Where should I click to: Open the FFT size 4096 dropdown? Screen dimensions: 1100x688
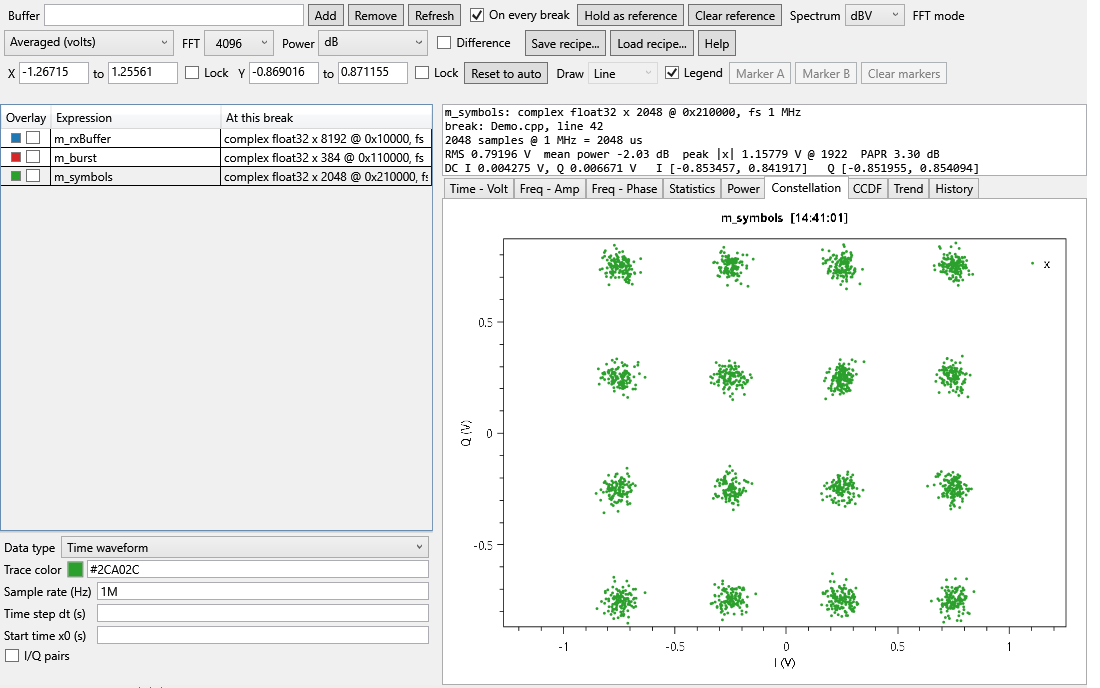[239, 43]
